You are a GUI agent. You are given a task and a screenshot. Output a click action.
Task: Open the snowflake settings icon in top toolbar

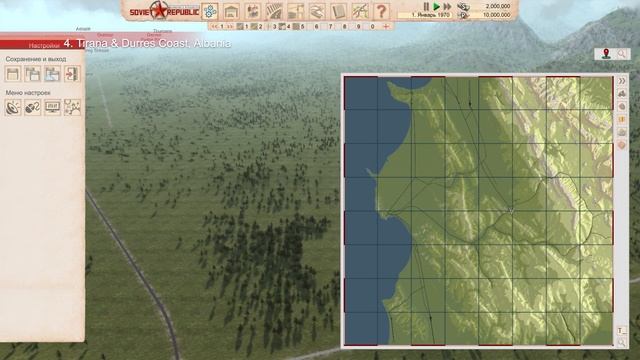click(x=210, y=11)
